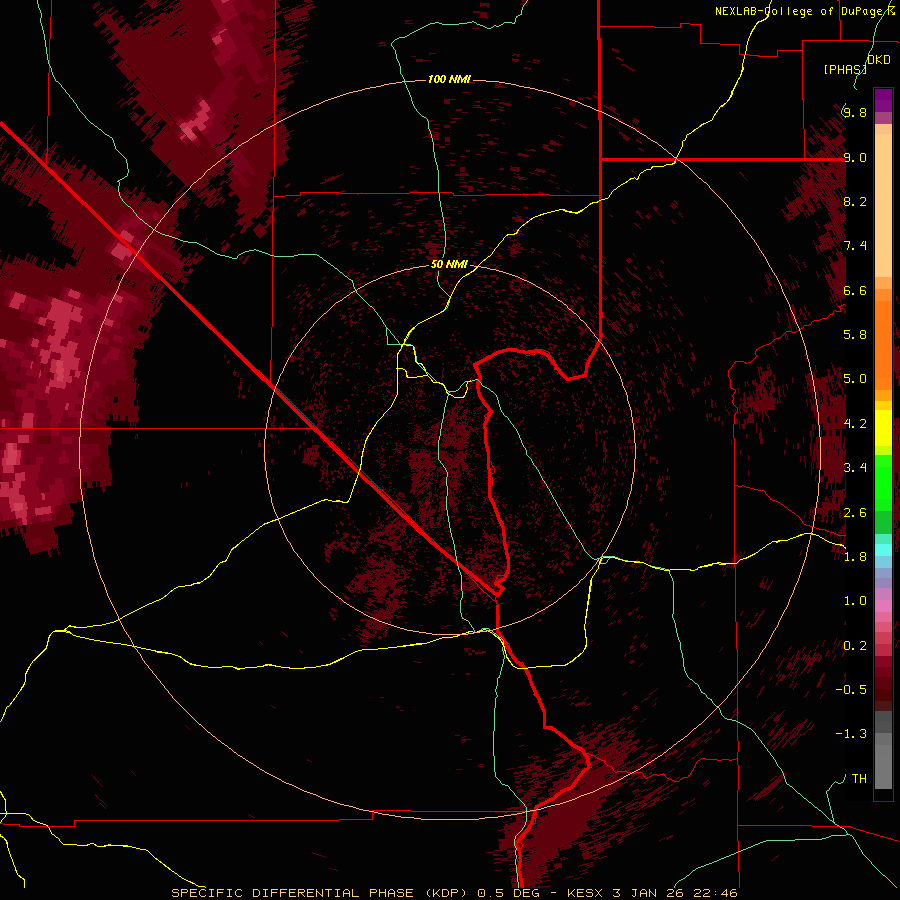Viewport: 900px width, 900px height.
Task: Click the 8.2 scale value
Action: point(855,201)
